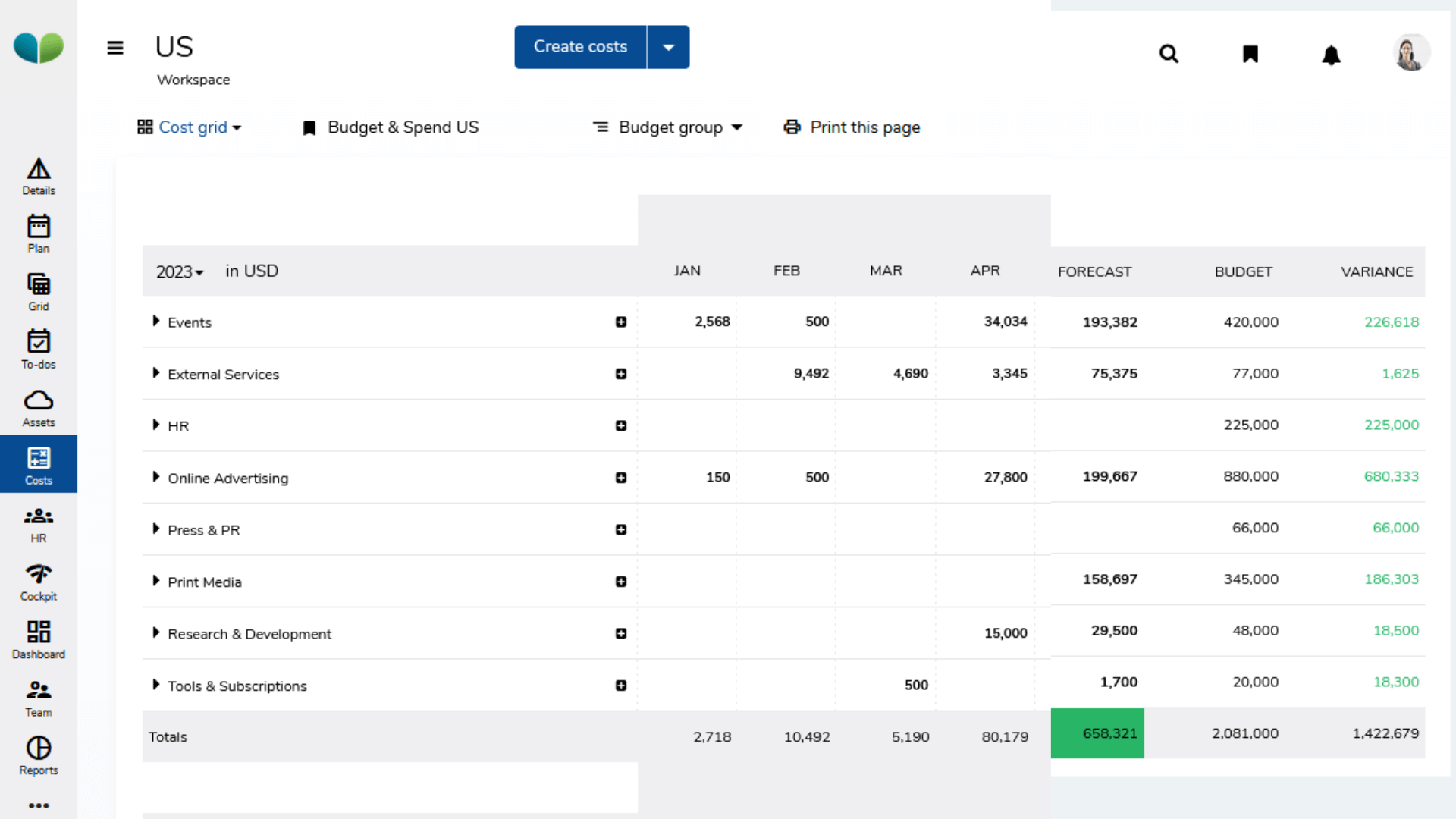Click the plus icon on Events row
This screenshot has width=1456, height=819.
point(621,322)
